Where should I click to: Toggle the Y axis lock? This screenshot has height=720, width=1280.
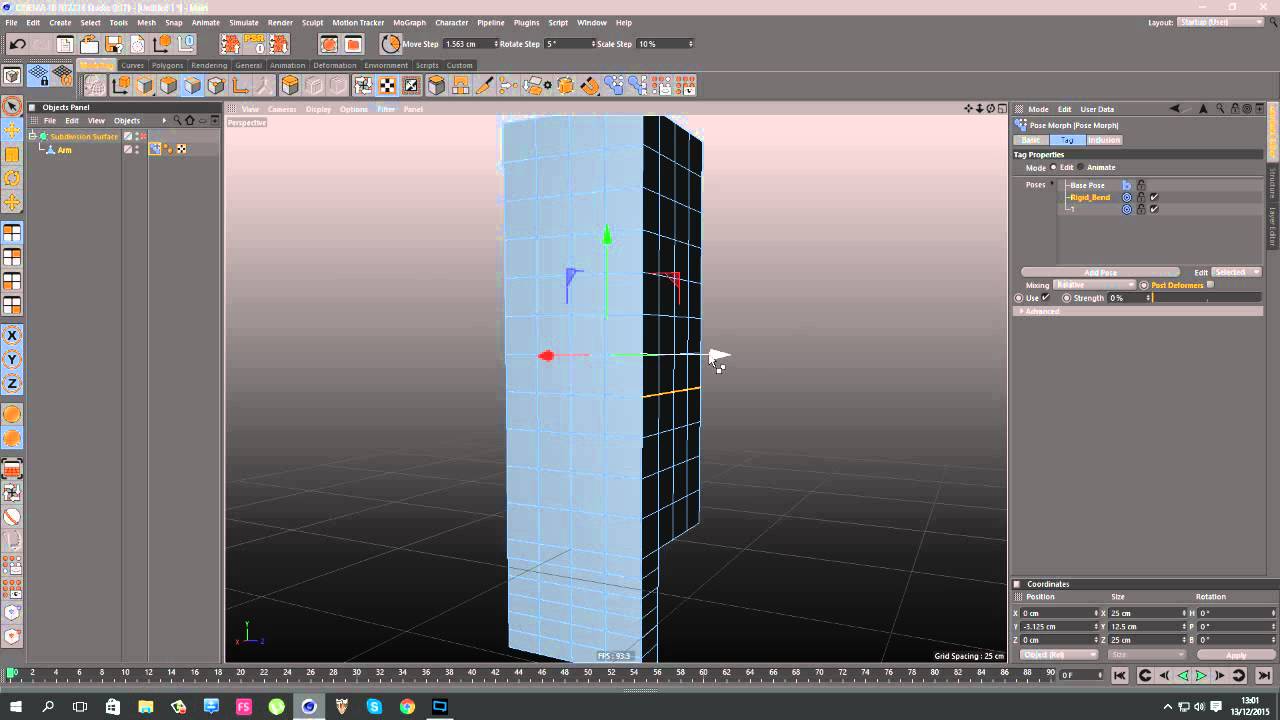[12, 360]
